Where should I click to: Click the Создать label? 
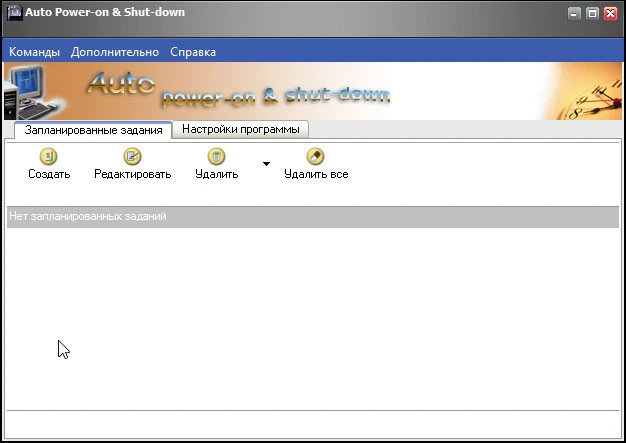coord(49,174)
